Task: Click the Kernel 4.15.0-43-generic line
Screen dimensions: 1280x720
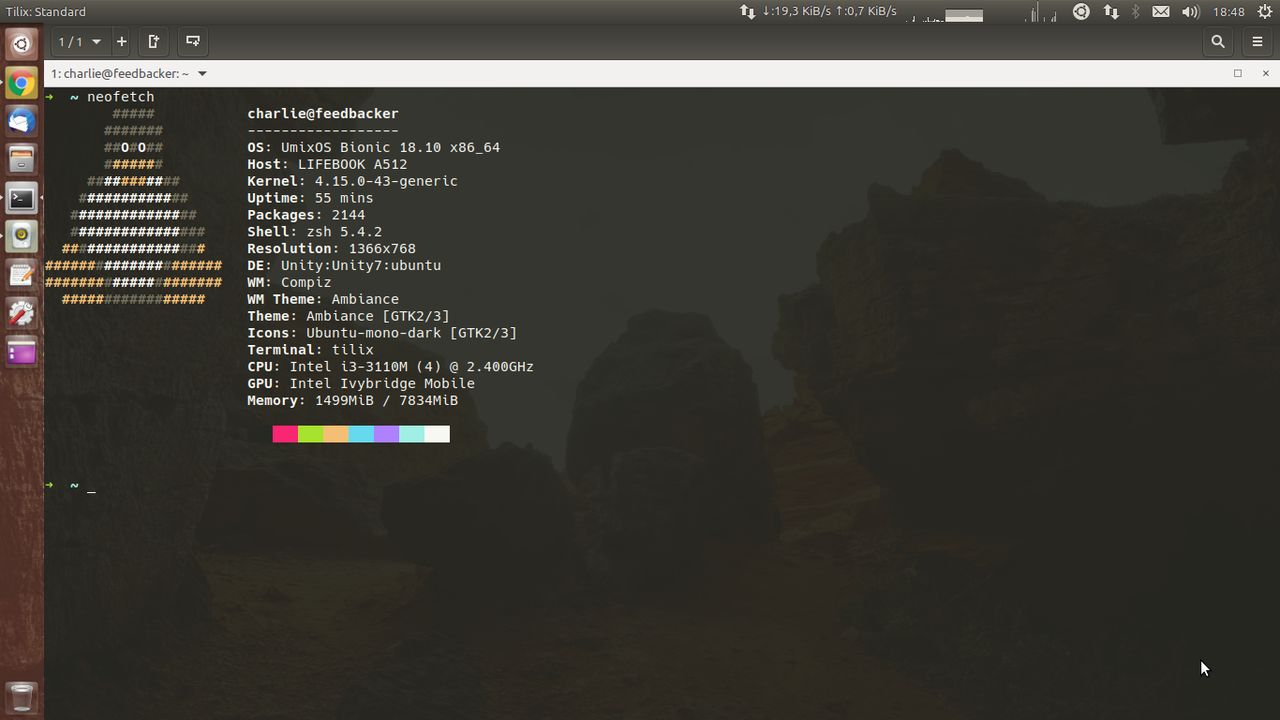Action: [x=353, y=181]
